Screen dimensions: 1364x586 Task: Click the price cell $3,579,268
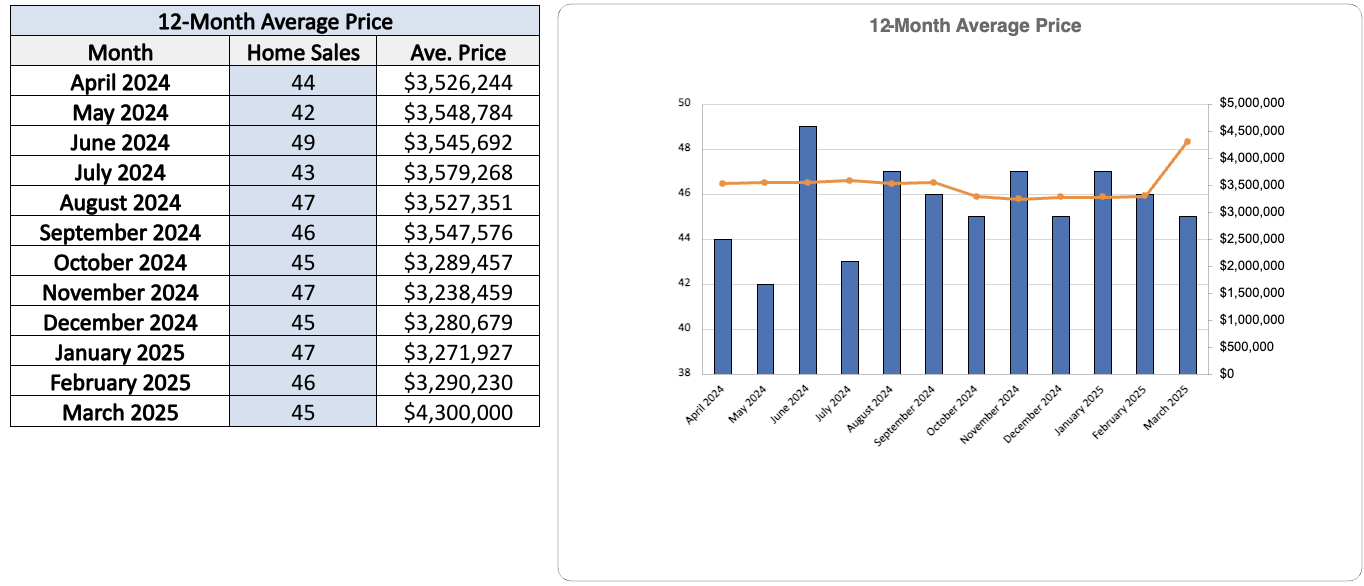tap(458, 172)
